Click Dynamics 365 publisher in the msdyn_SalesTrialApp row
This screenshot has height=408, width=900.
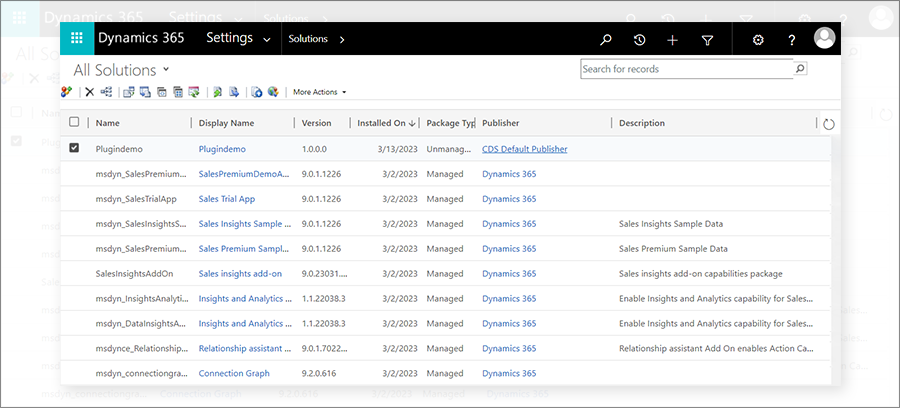509,199
